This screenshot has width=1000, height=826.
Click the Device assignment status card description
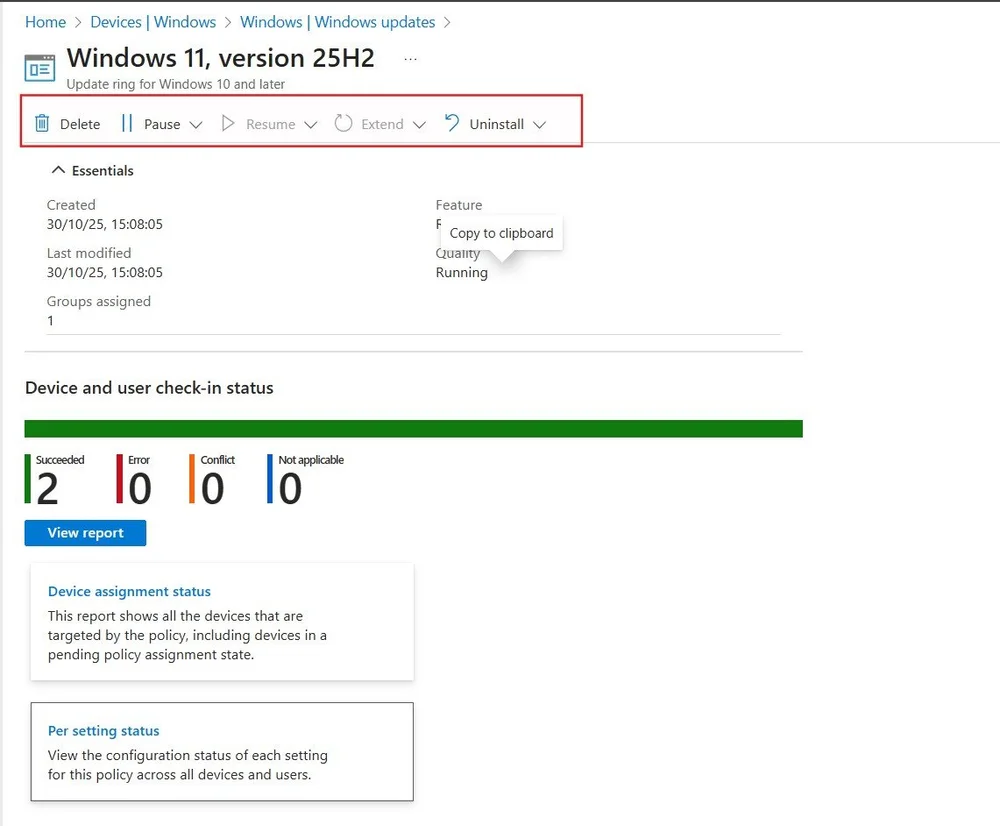click(x=188, y=635)
